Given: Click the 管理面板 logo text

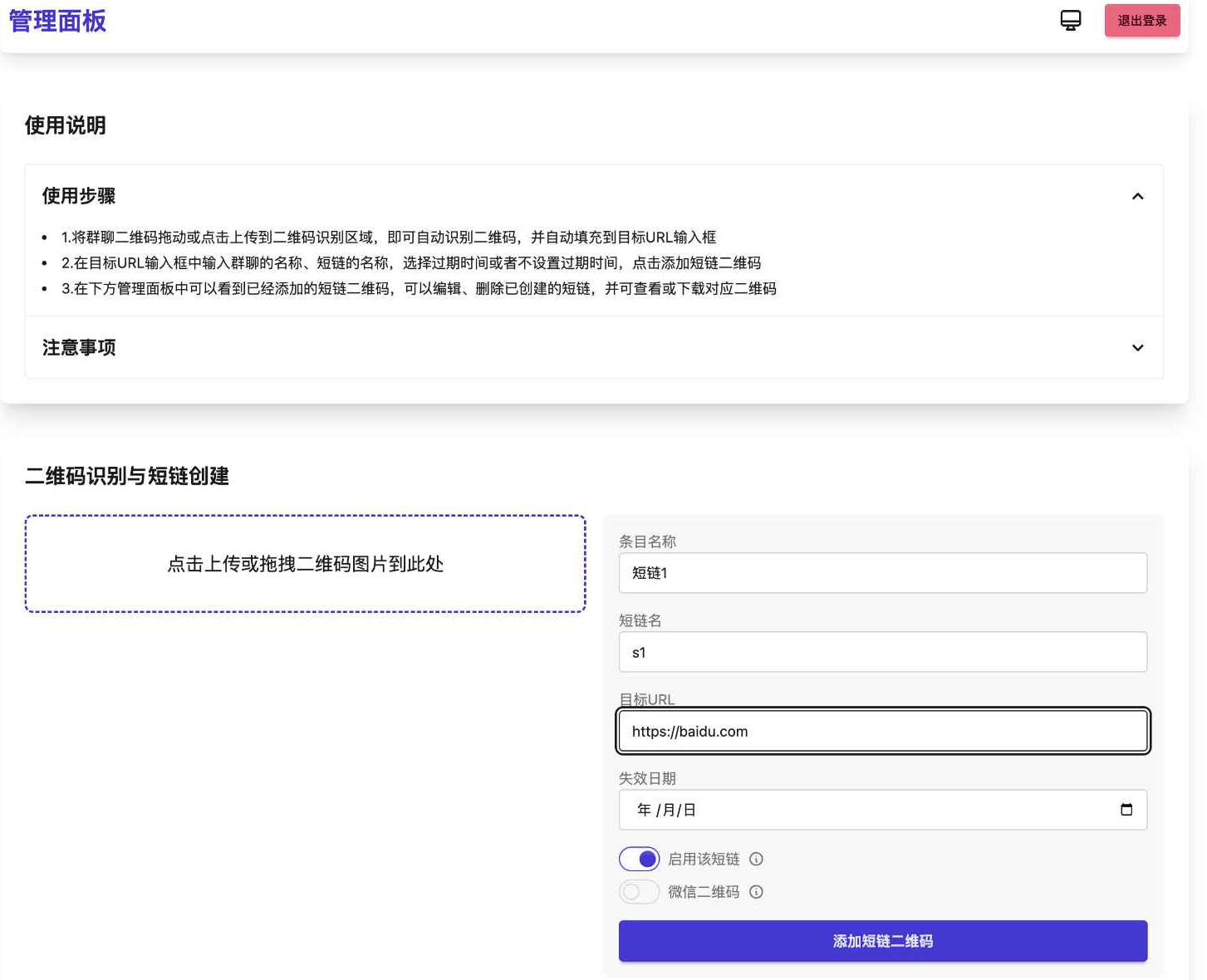Looking at the screenshot, I should coord(56,21).
